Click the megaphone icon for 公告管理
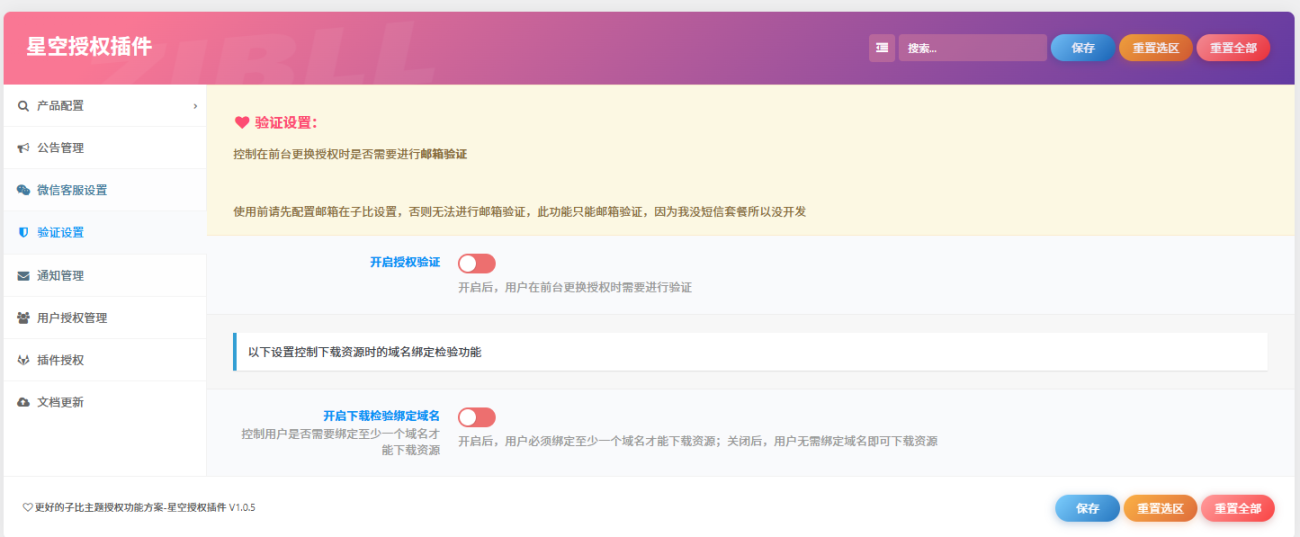This screenshot has height=537, width=1300. pyautogui.click(x=23, y=148)
